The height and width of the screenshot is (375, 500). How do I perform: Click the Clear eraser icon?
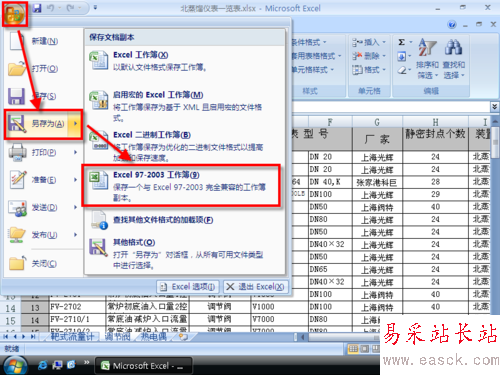[x=402, y=70]
